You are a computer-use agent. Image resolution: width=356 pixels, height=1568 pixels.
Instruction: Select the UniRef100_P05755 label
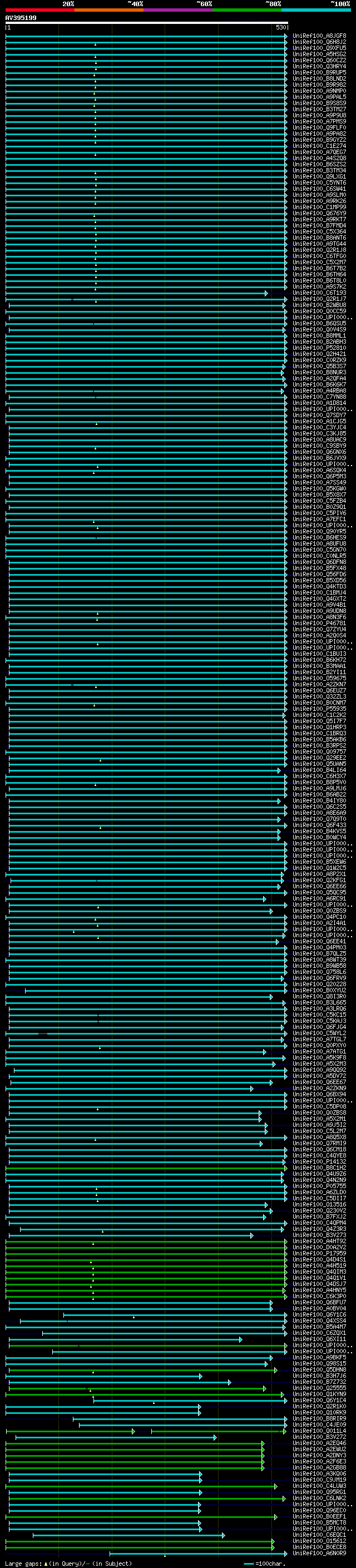point(319,1186)
